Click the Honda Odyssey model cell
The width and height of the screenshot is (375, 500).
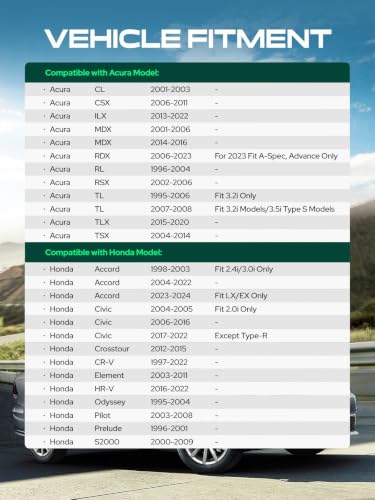[110, 402]
